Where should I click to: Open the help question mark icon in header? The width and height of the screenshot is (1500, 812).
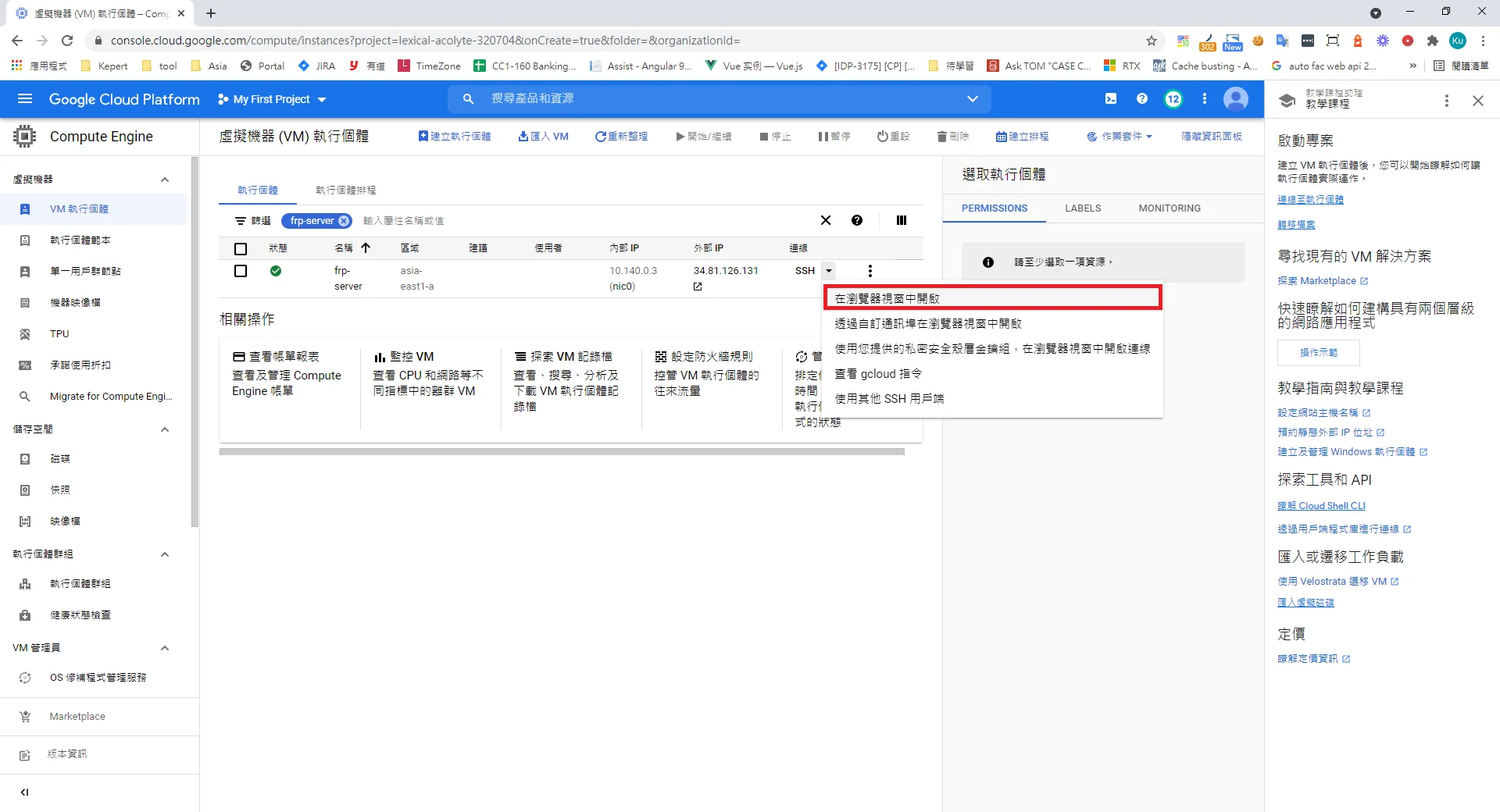(x=1141, y=99)
